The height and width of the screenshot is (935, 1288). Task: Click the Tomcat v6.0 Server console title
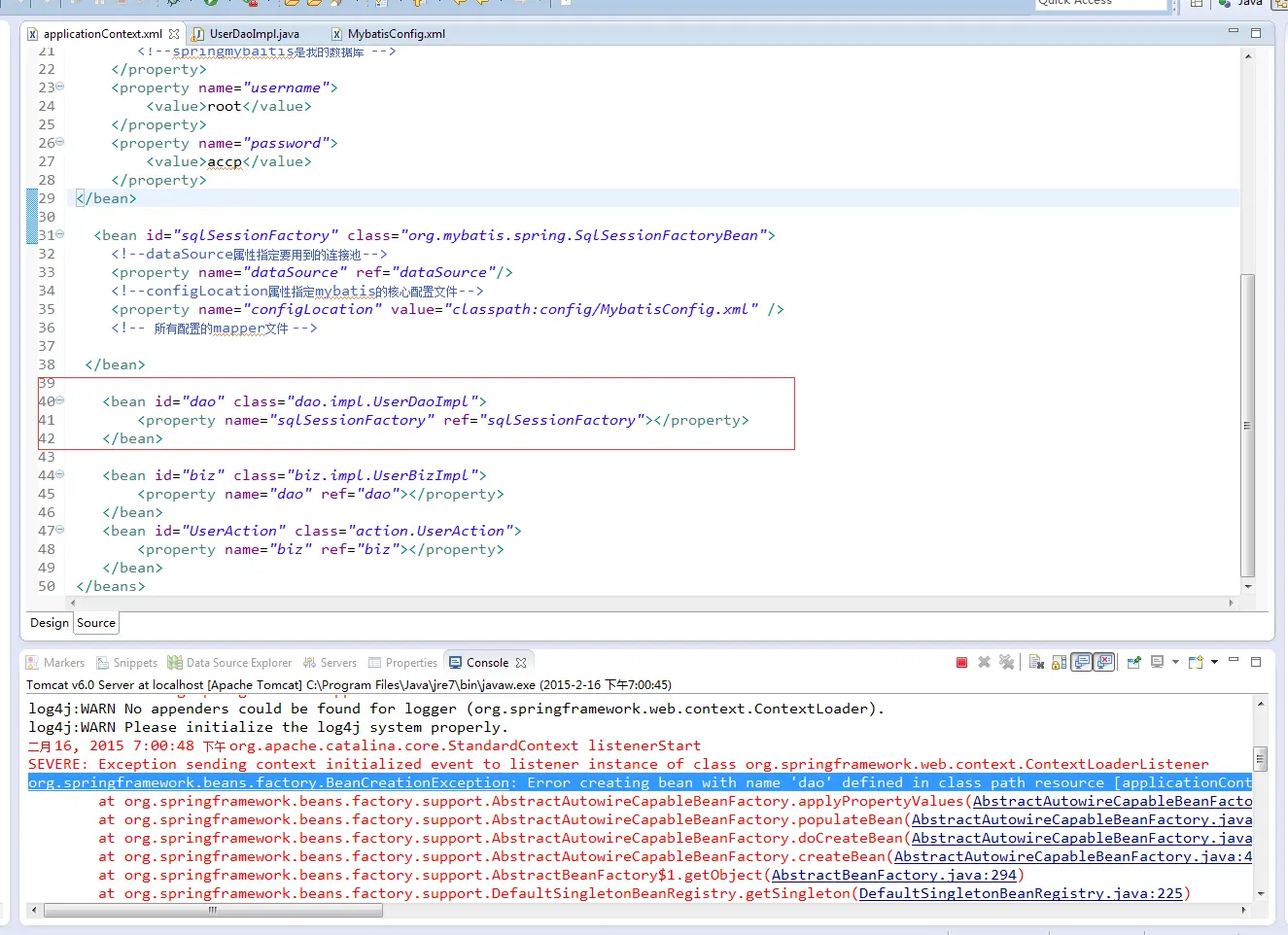click(x=348, y=685)
